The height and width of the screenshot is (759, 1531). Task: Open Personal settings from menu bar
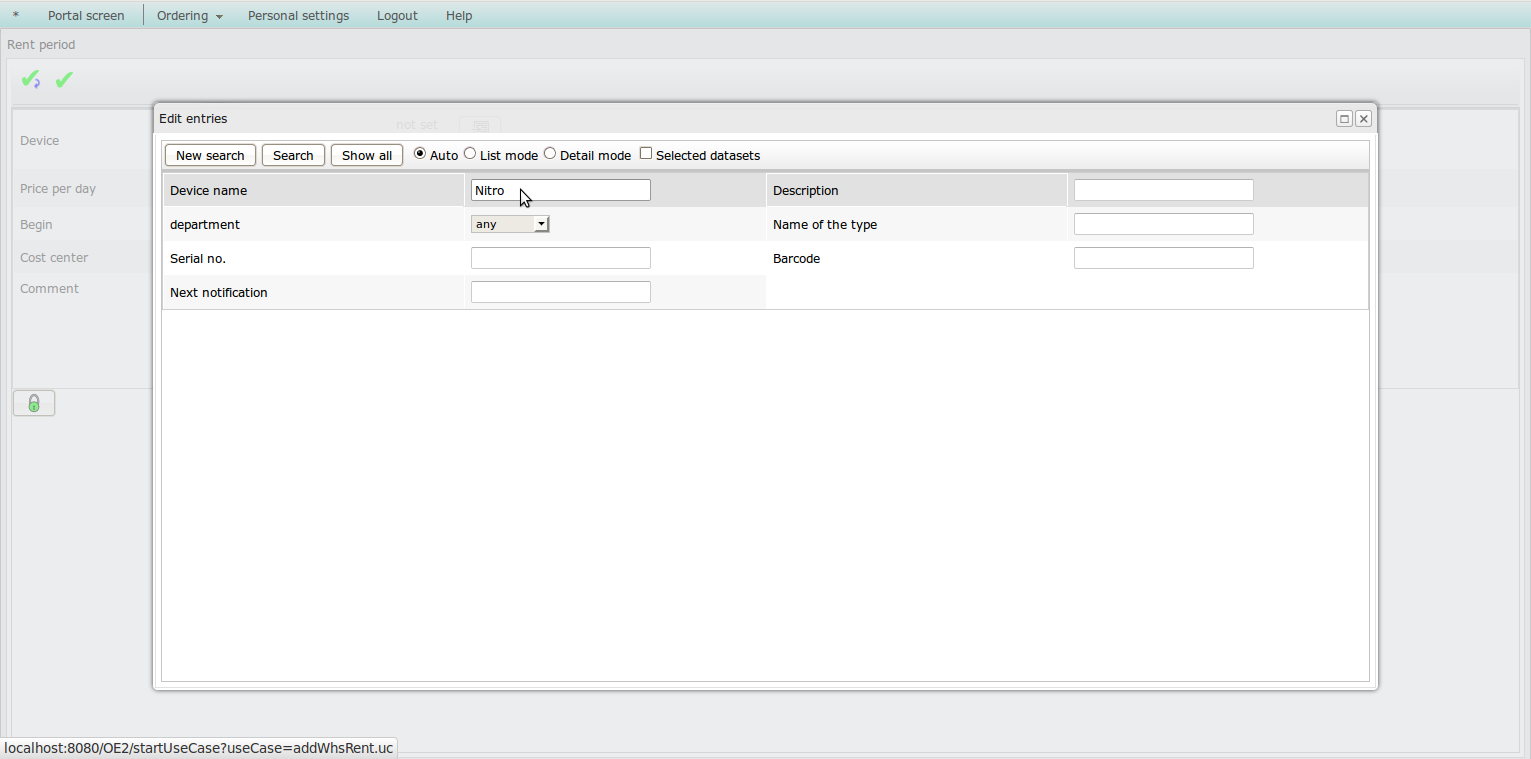coord(298,16)
